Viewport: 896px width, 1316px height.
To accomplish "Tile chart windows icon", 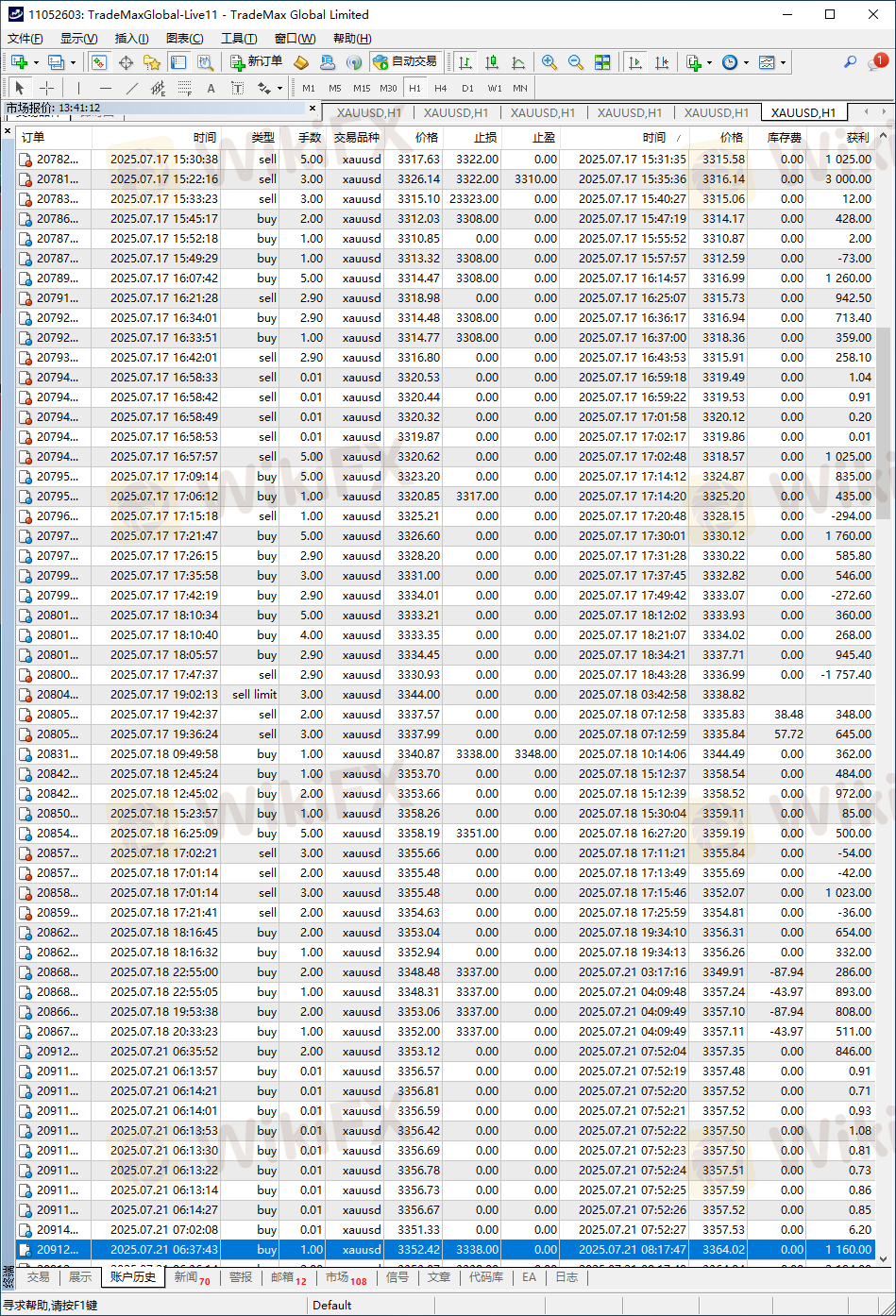I will click(x=602, y=62).
